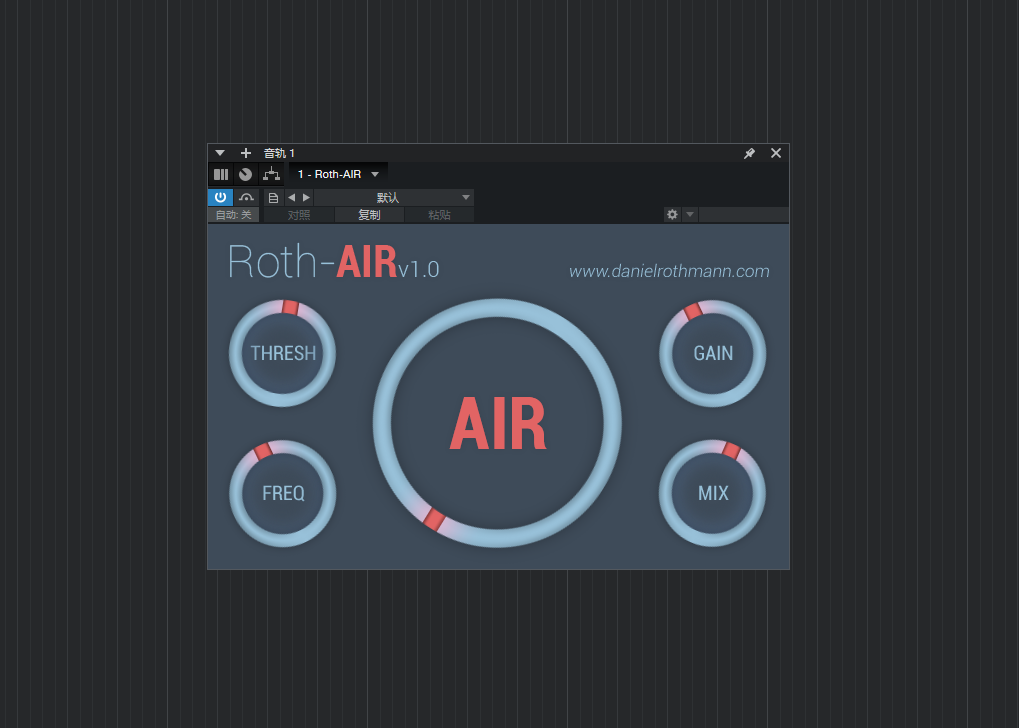Image resolution: width=1019 pixels, height=728 pixels.
Task: Click the knob view icon beside the bars icon
Action: [245, 174]
